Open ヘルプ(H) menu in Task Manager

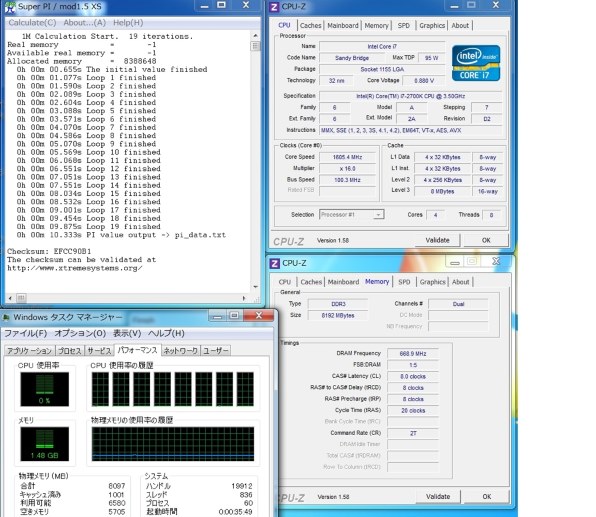click(x=166, y=333)
